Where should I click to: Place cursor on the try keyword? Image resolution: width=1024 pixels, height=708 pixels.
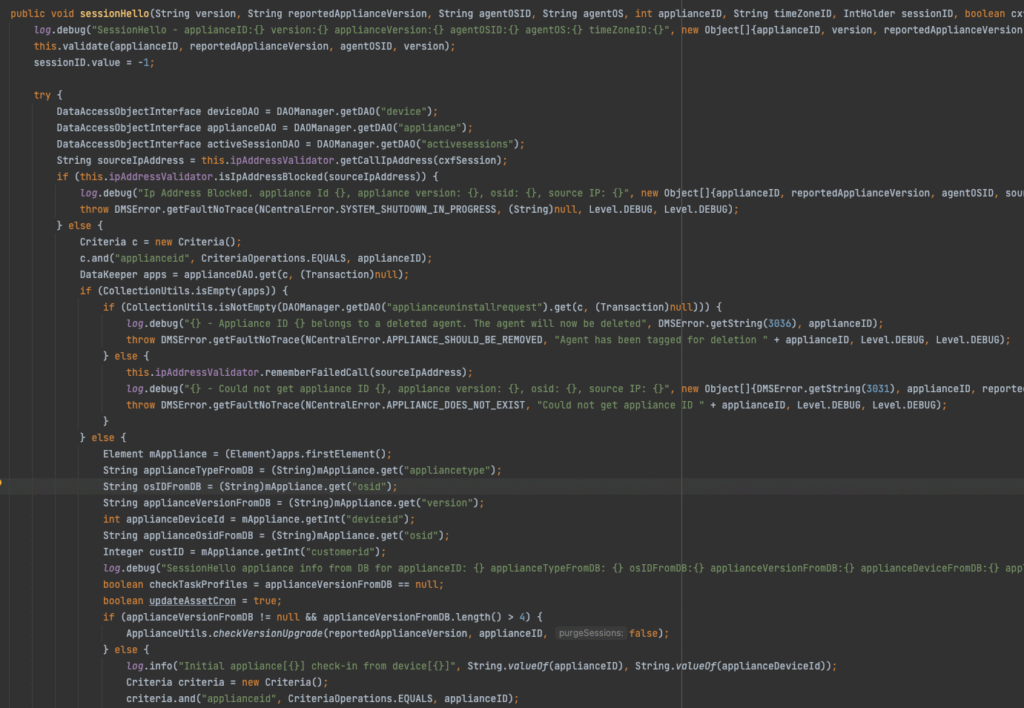41,95
